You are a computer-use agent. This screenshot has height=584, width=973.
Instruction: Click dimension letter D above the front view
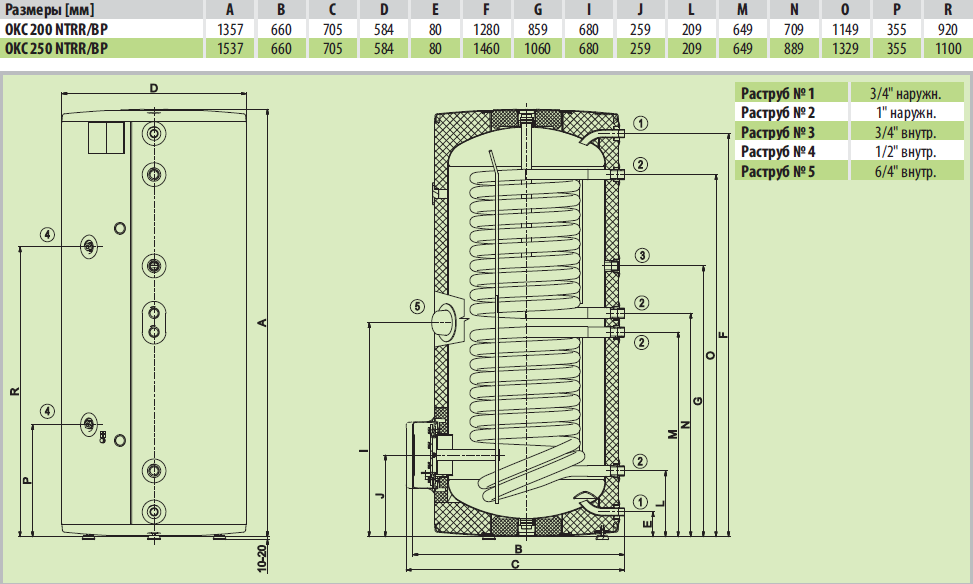point(154,89)
